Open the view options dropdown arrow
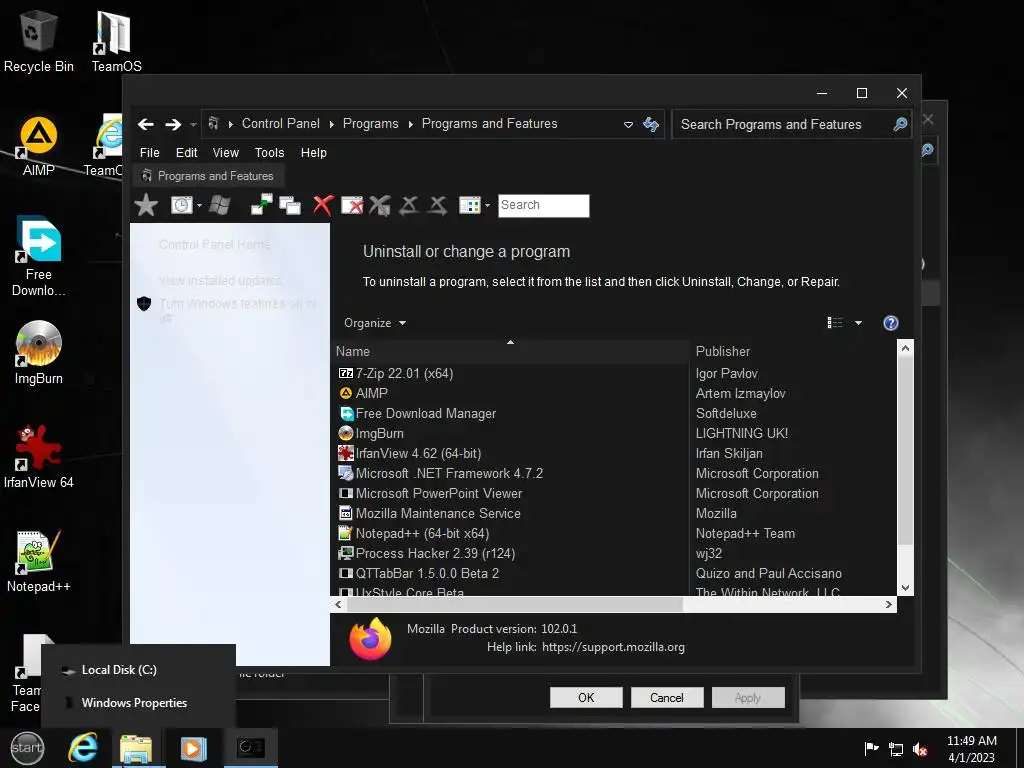Viewport: 1024px width, 768px height. (x=858, y=323)
